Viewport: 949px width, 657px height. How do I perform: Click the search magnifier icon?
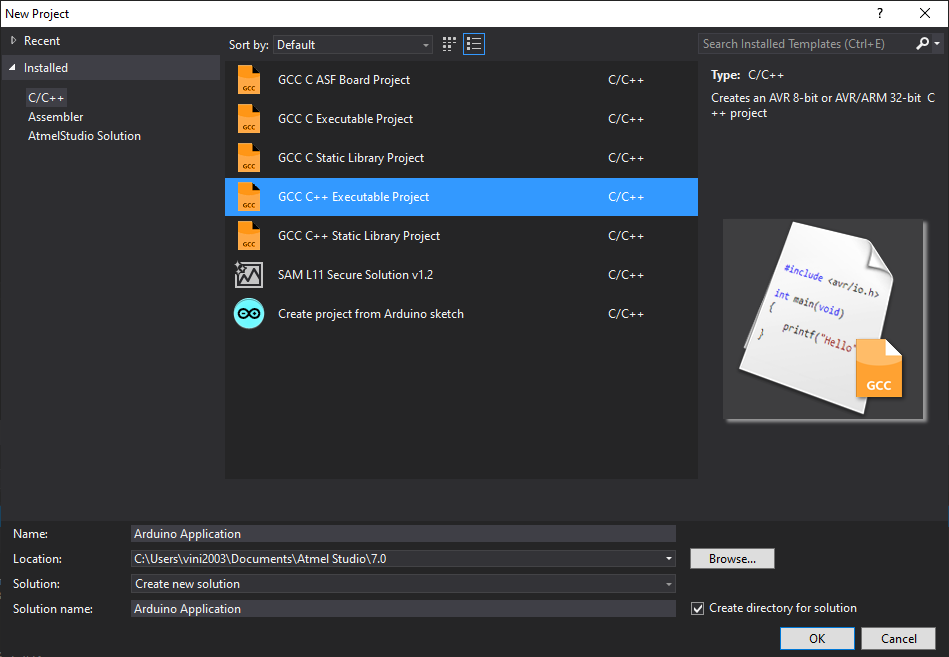pyautogui.click(x=922, y=44)
